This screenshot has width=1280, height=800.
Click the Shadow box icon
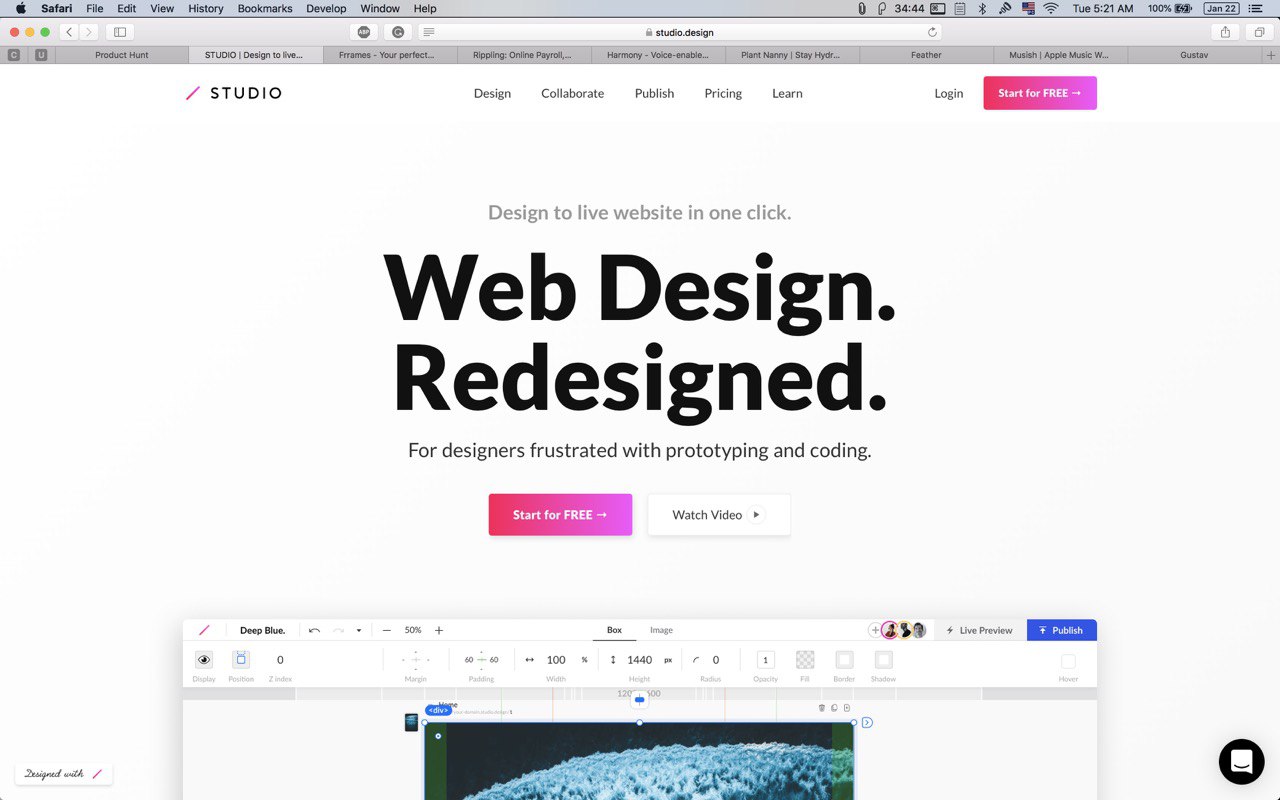click(883, 660)
